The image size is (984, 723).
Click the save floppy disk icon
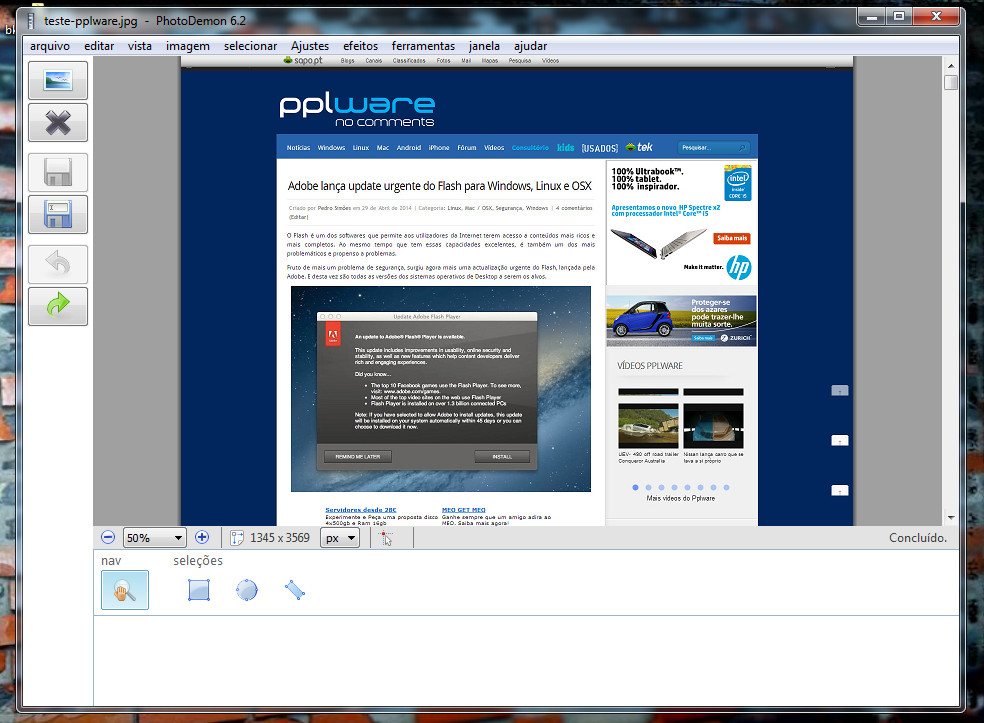pyautogui.click(x=58, y=172)
